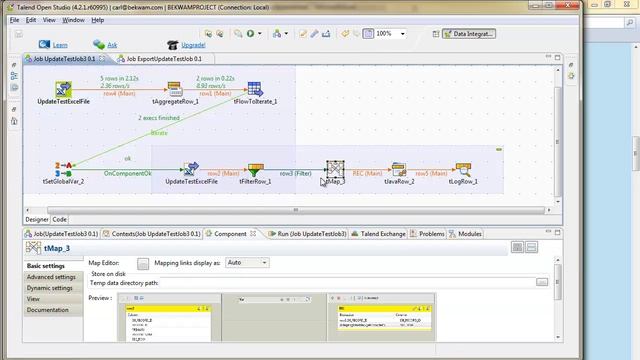Select the tLogRow_1 component
This screenshot has height=360, width=640.
click(x=463, y=169)
